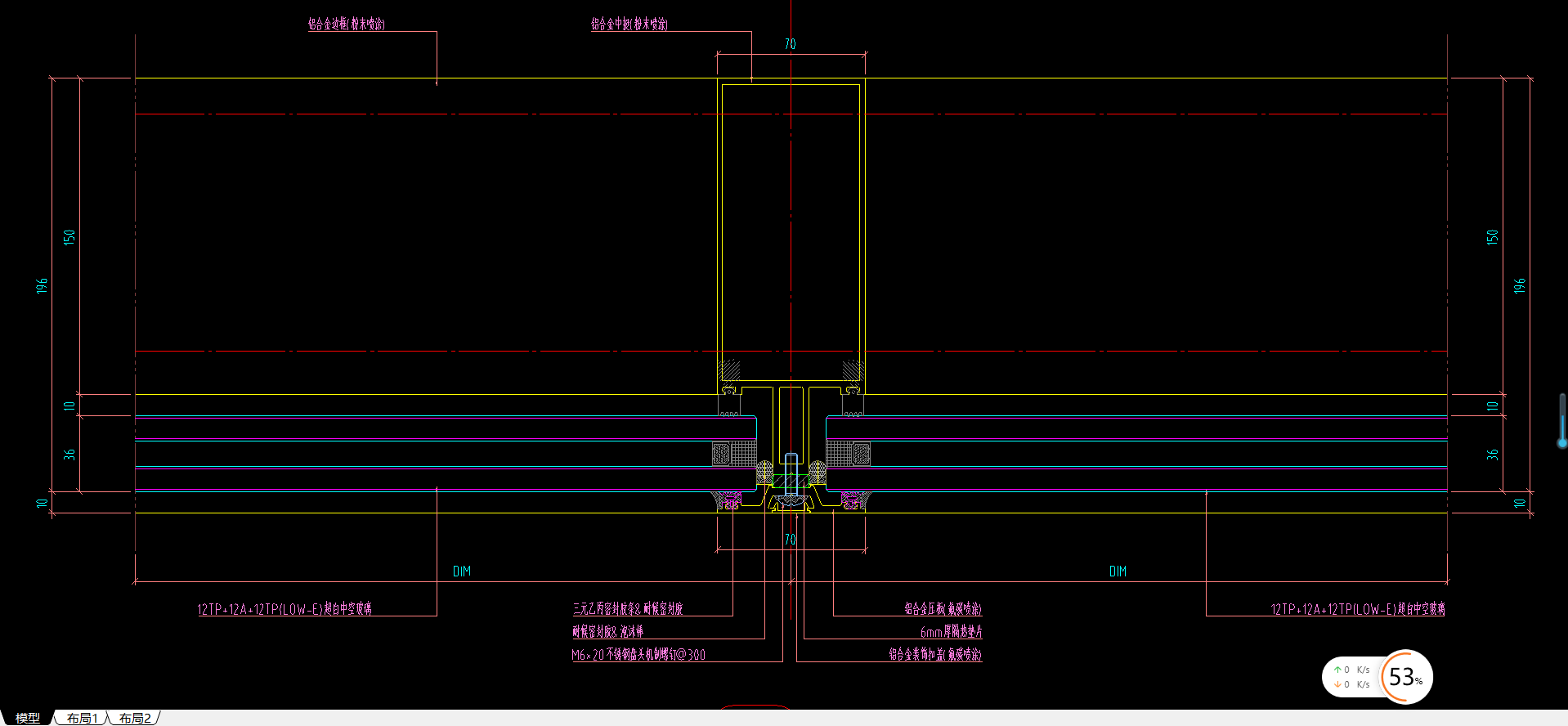Select the left-side 36 dimension text
The image size is (1568, 726).
pyautogui.click(x=69, y=454)
